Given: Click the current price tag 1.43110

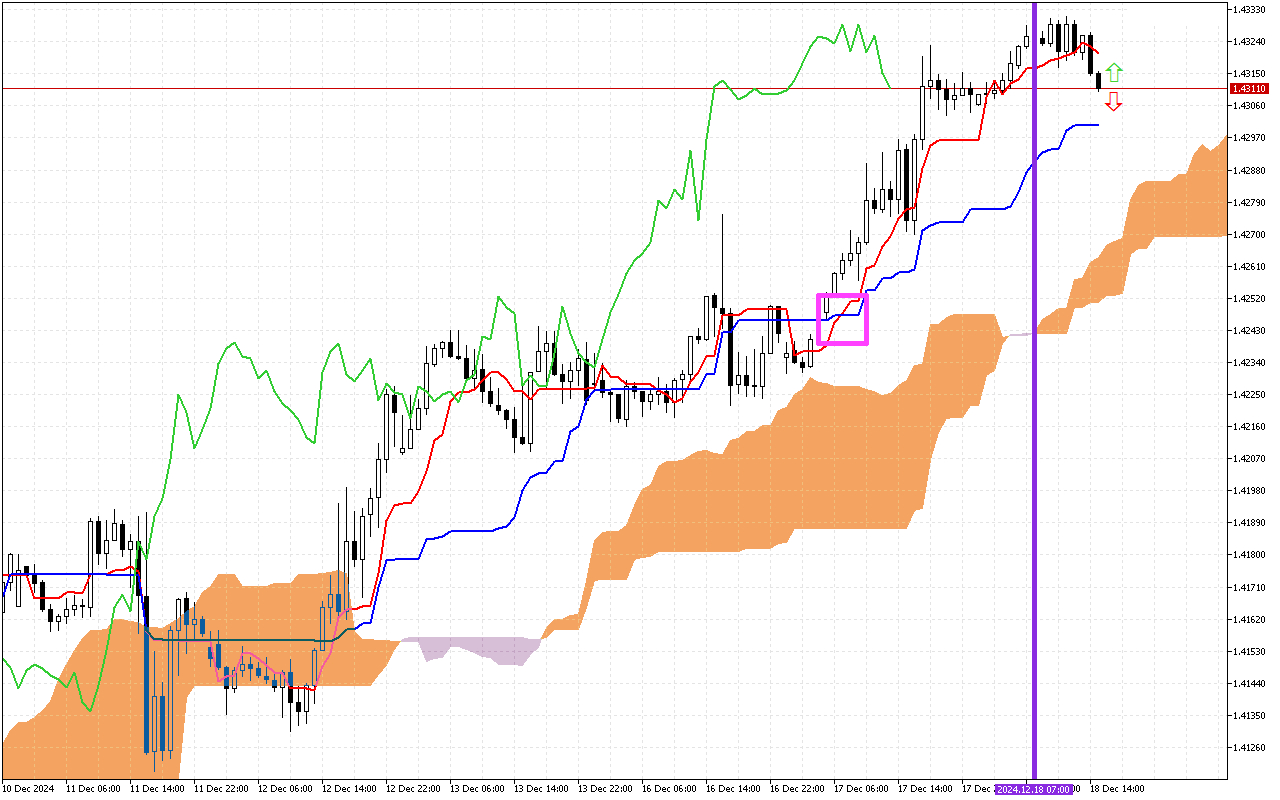Looking at the screenshot, I should [x=1247, y=88].
